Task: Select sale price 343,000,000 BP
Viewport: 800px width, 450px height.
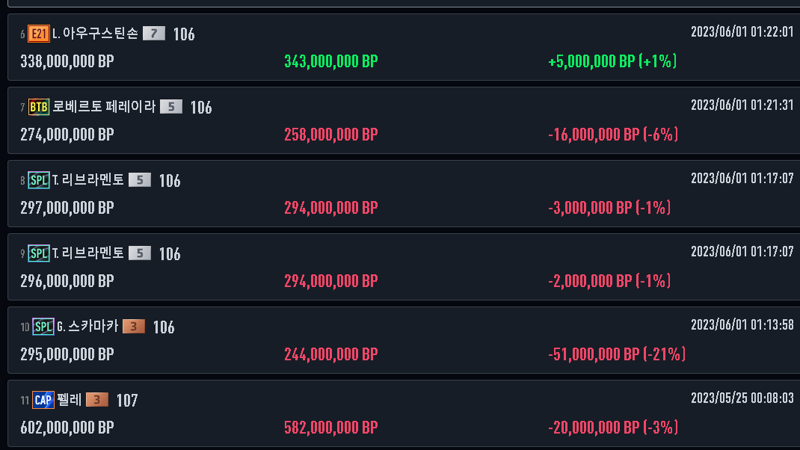Action: click(x=331, y=62)
